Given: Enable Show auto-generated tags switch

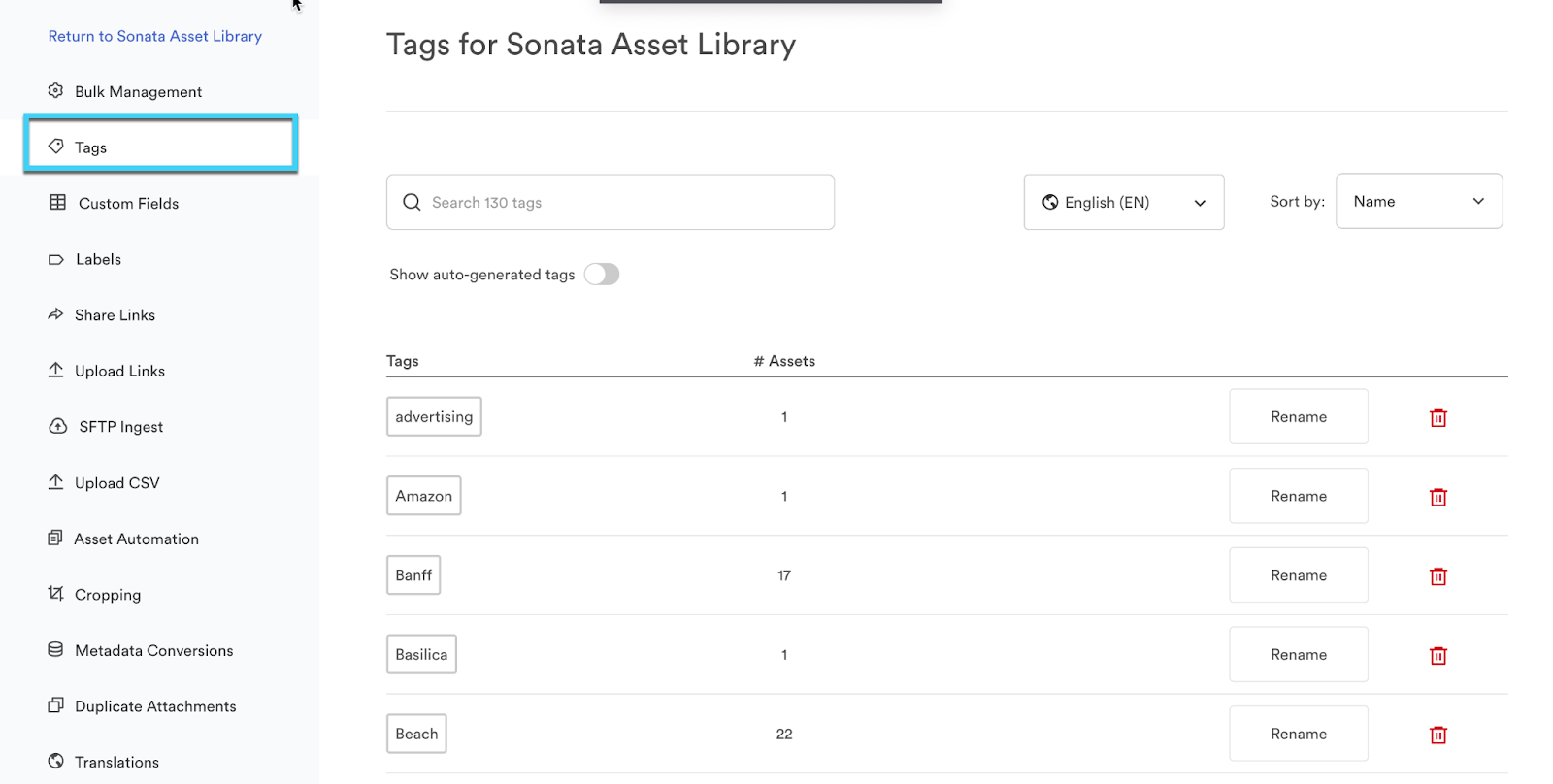Looking at the screenshot, I should point(602,275).
